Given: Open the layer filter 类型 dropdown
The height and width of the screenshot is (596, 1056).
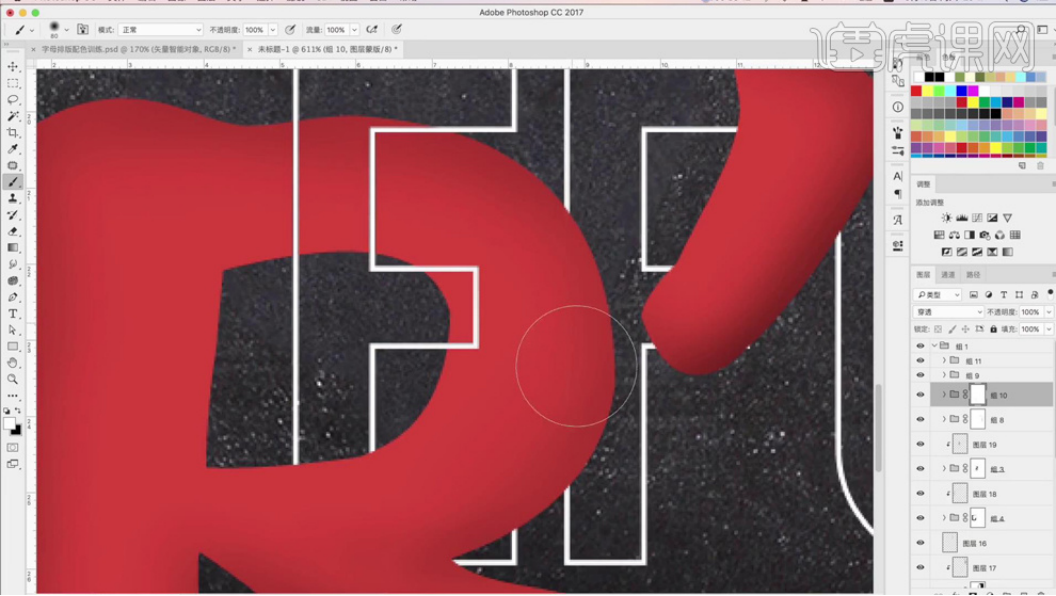Looking at the screenshot, I should pyautogui.click(x=937, y=295).
